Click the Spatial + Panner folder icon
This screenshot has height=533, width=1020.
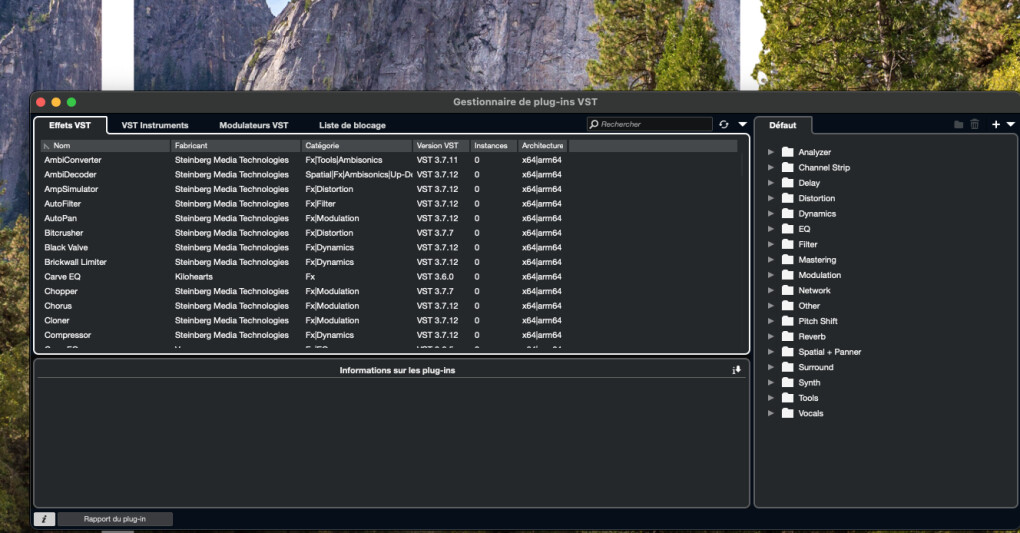[788, 351]
